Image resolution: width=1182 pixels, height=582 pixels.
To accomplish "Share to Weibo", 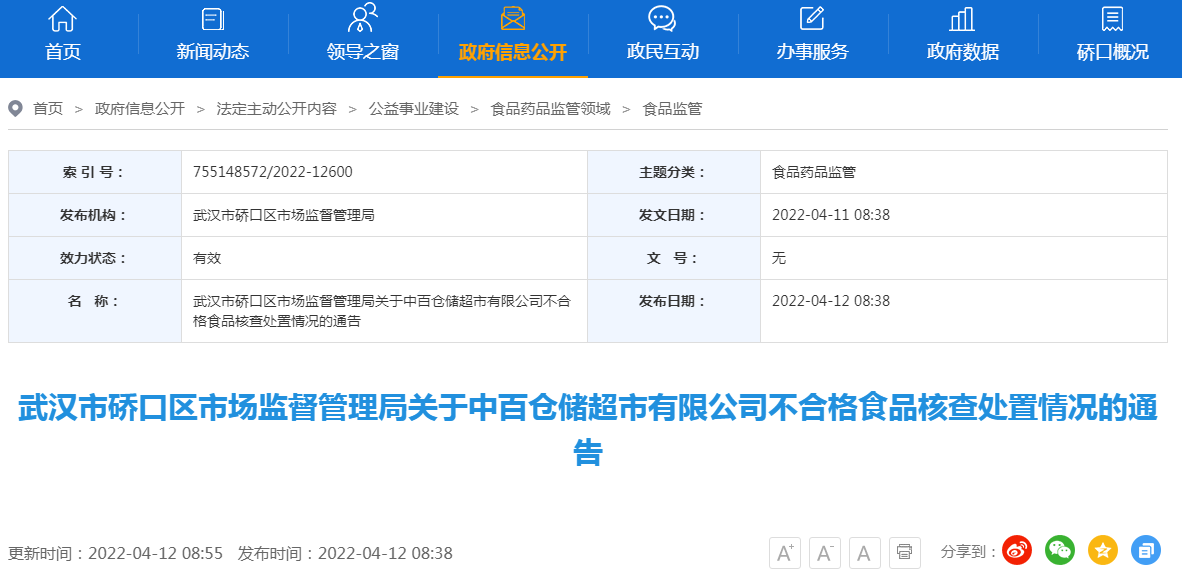I will pos(1017,551).
